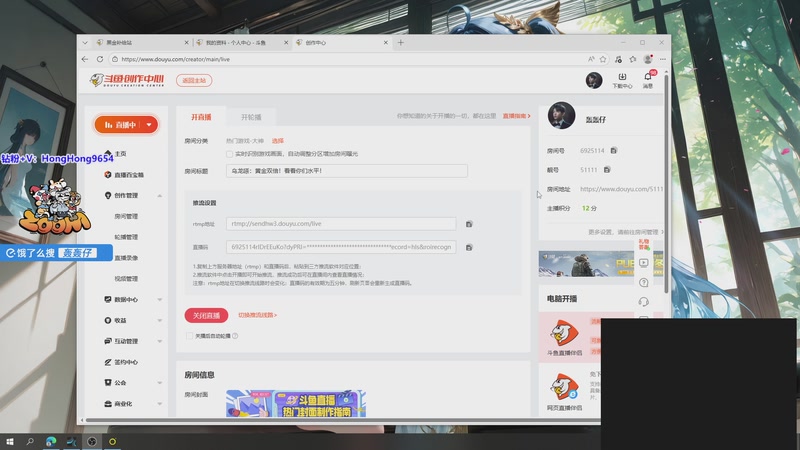Image resolution: width=800 pixels, height=450 pixels.
Task: Expand the 数据中心 section arrow
Action: pos(160,299)
